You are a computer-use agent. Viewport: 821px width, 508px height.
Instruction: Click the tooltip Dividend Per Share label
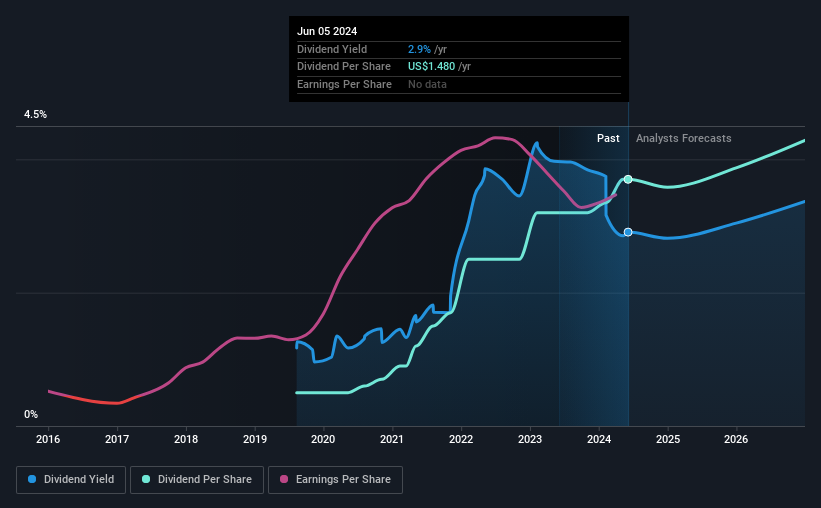(343, 67)
